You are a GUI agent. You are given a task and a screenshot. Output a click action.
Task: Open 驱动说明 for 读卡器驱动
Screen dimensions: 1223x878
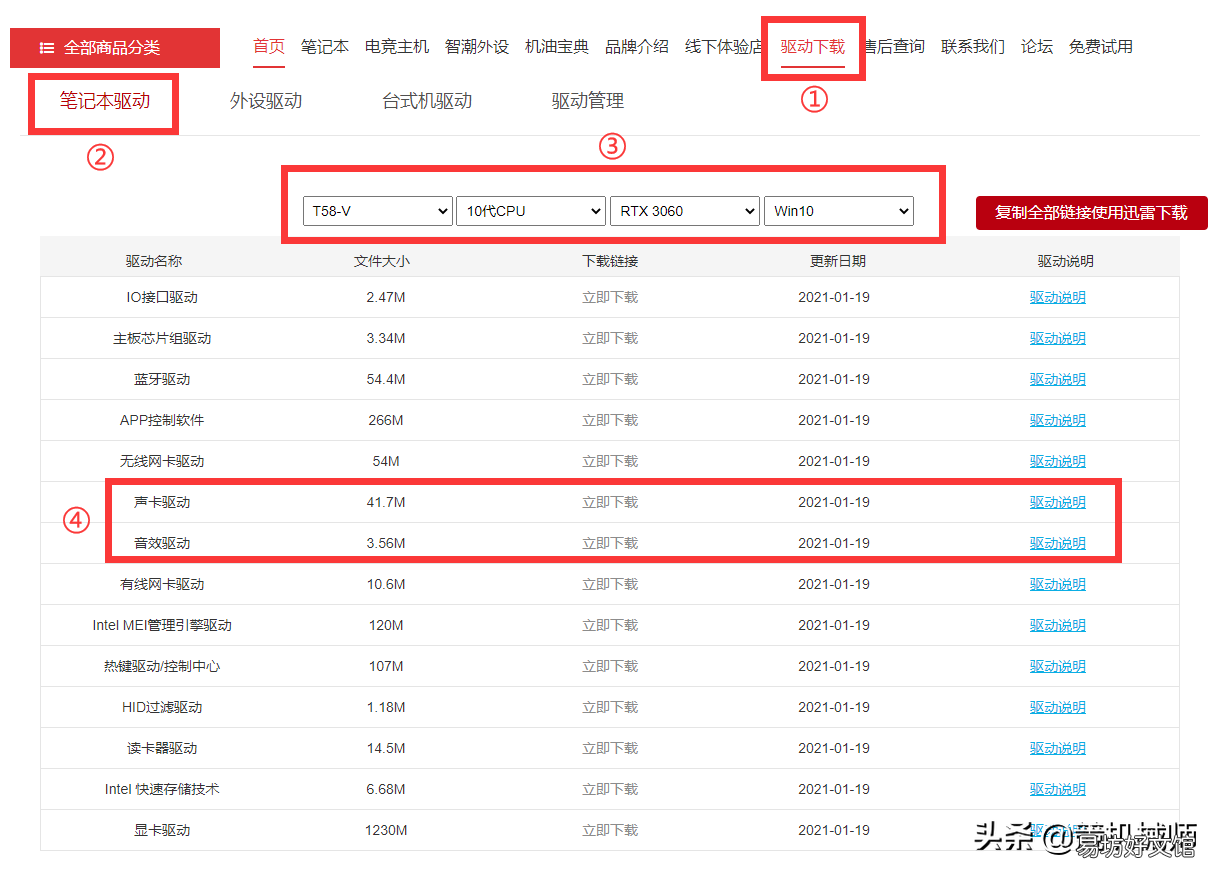(x=1058, y=748)
